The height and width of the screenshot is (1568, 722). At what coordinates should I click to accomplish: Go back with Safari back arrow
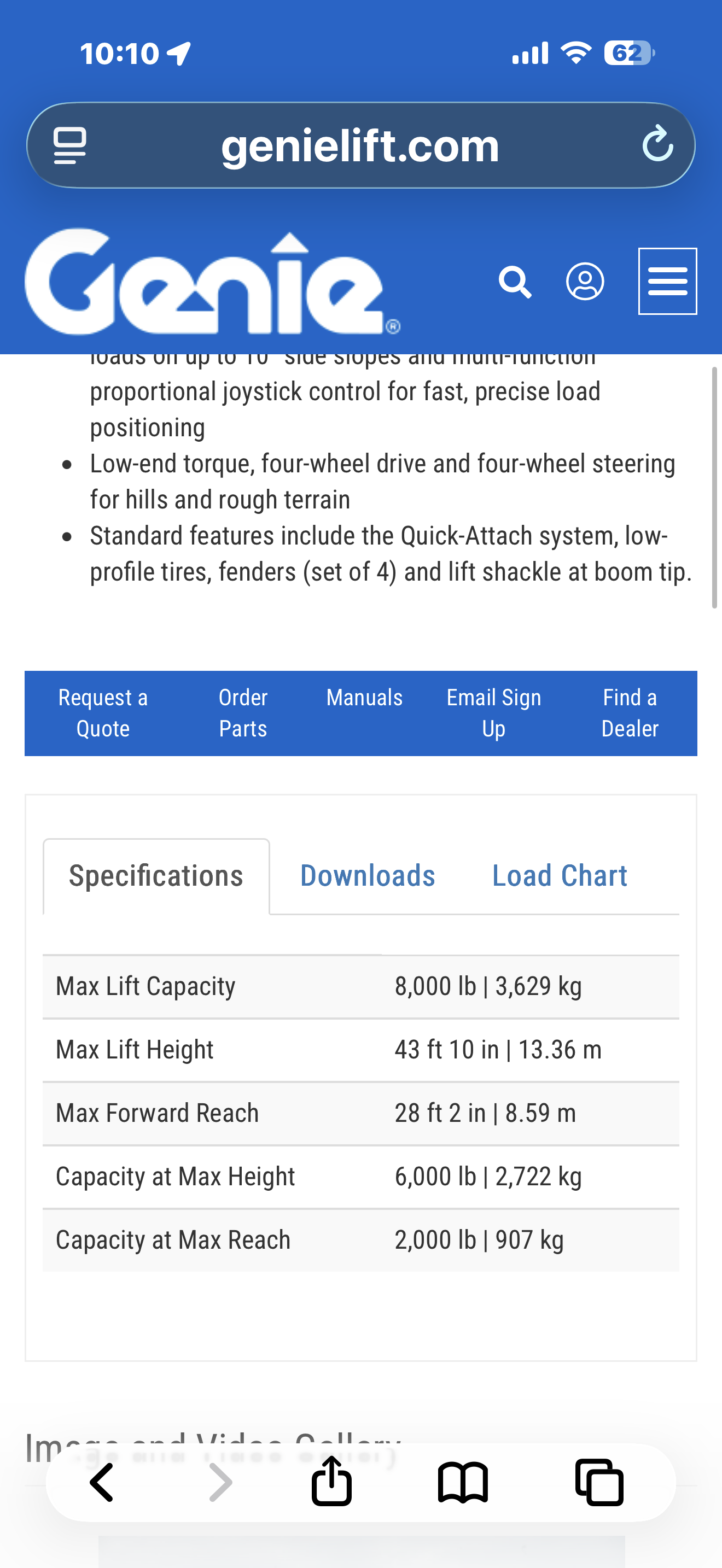(x=102, y=1483)
